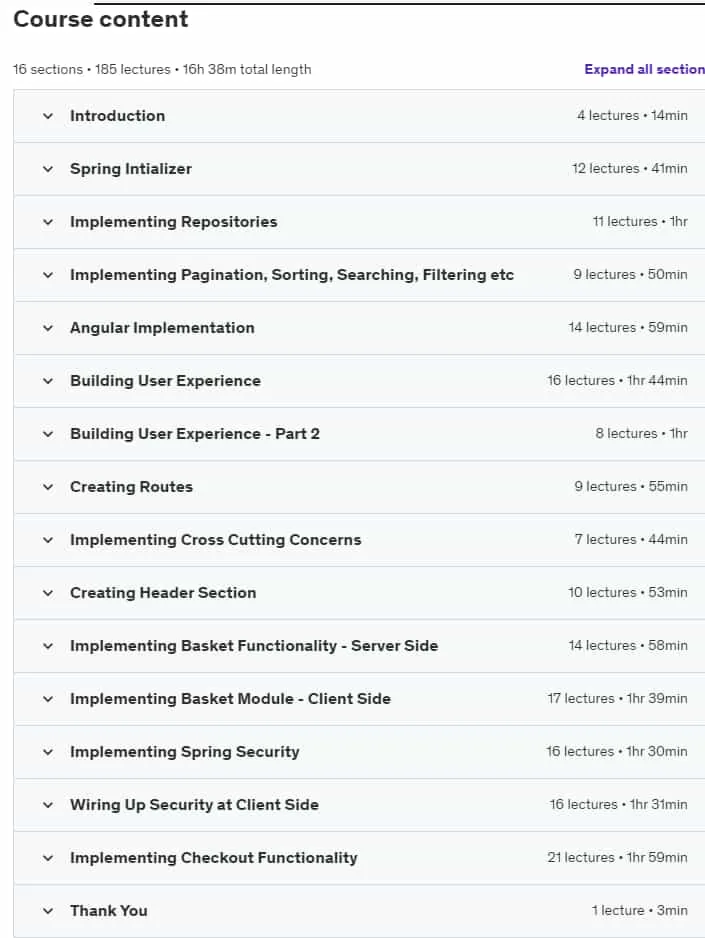Screen dimensions: 705x938
Task: Click the 4 lectures • 14min label
Action: click(632, 115)
